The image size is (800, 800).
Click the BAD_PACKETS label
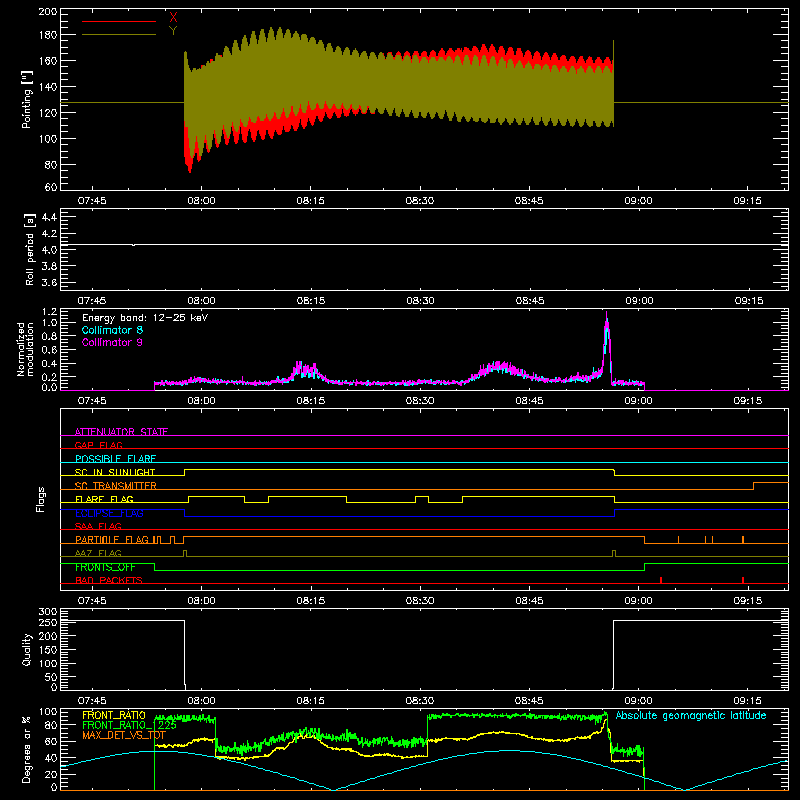(x=109, y=580)
